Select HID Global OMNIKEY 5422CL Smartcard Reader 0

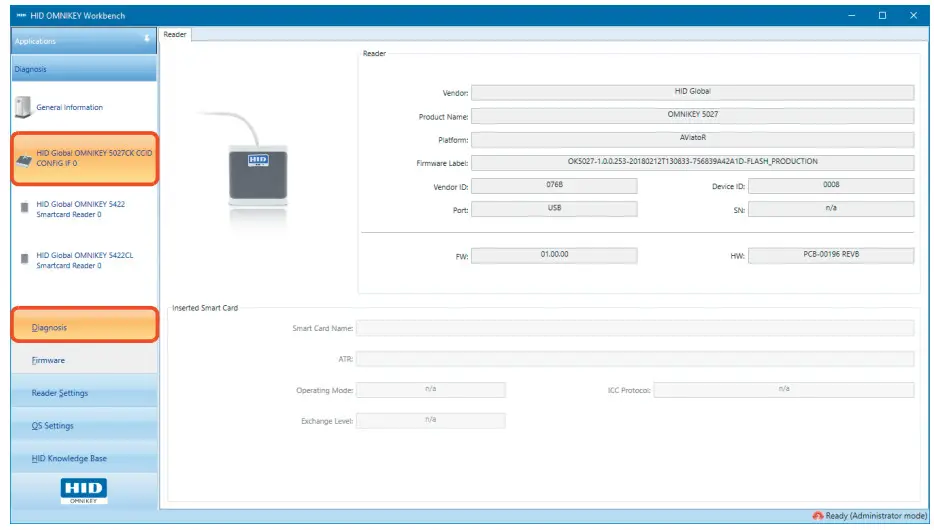pyautogui.click(x=84, y=260)
